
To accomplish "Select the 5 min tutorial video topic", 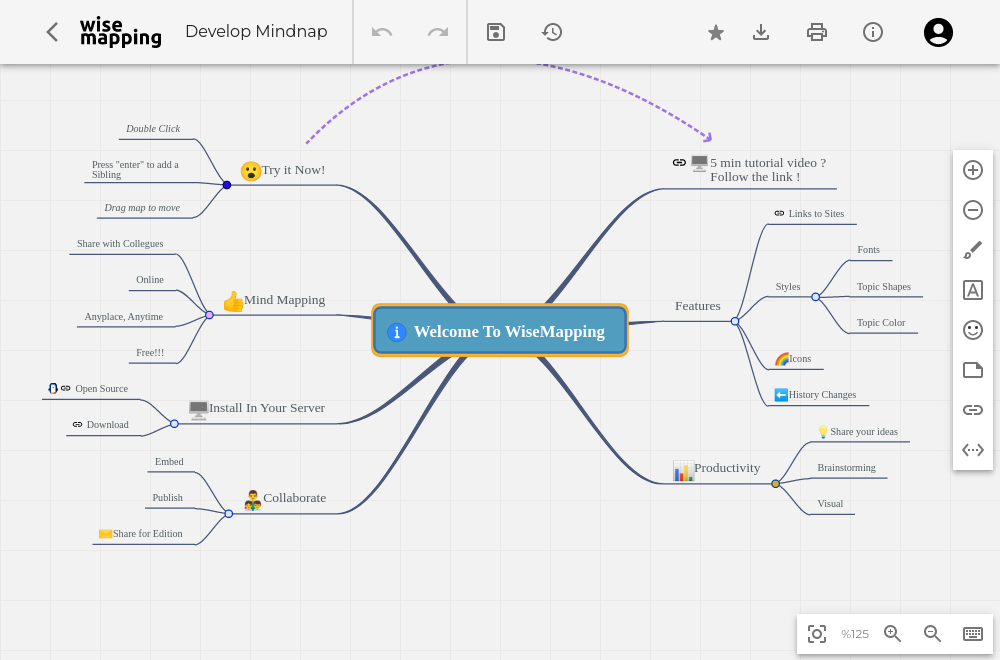I will click(767, 170).
